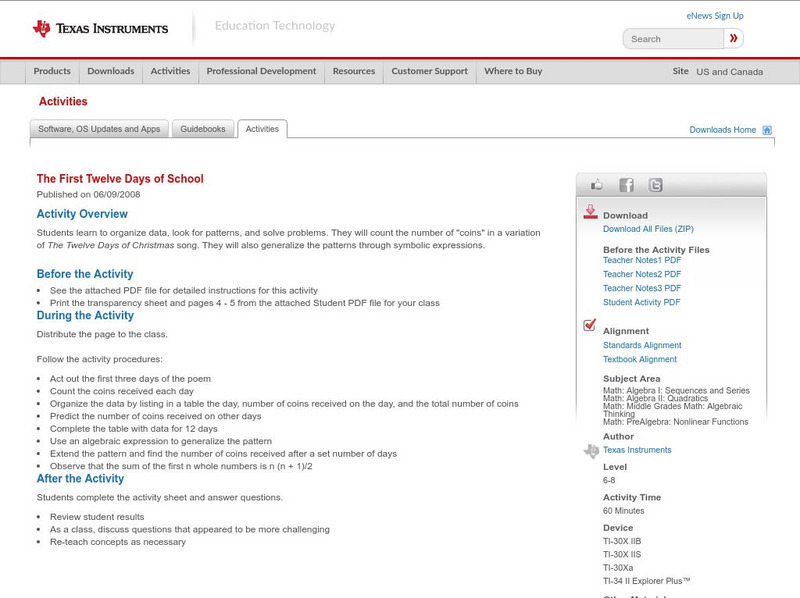Open the Activities navigation menu
The height and width of the screenshot is (598, 800).
click(x=170, y=71)
